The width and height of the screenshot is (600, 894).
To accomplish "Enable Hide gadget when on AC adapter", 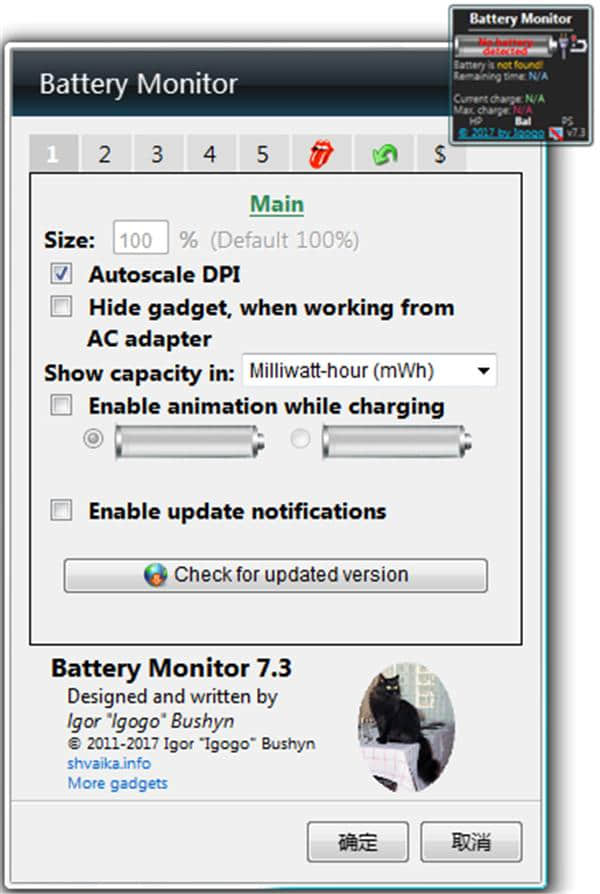I will pyautogui.click(x=62, y=307).
